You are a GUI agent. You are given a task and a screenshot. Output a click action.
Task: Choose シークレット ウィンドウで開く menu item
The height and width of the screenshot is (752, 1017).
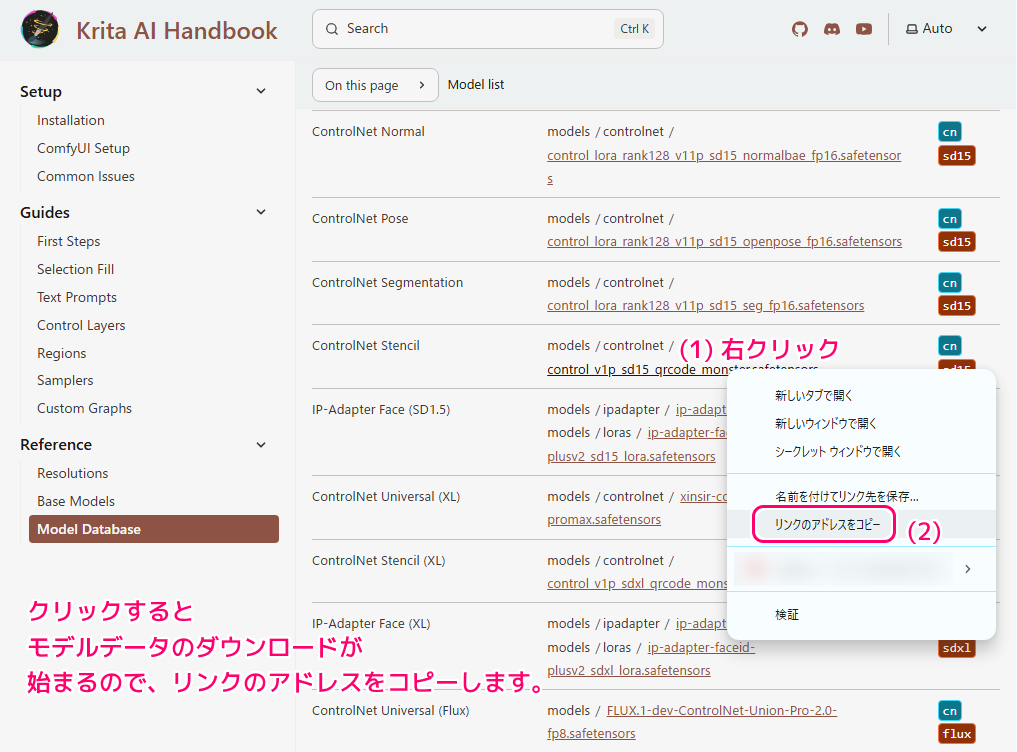(861, 451)
